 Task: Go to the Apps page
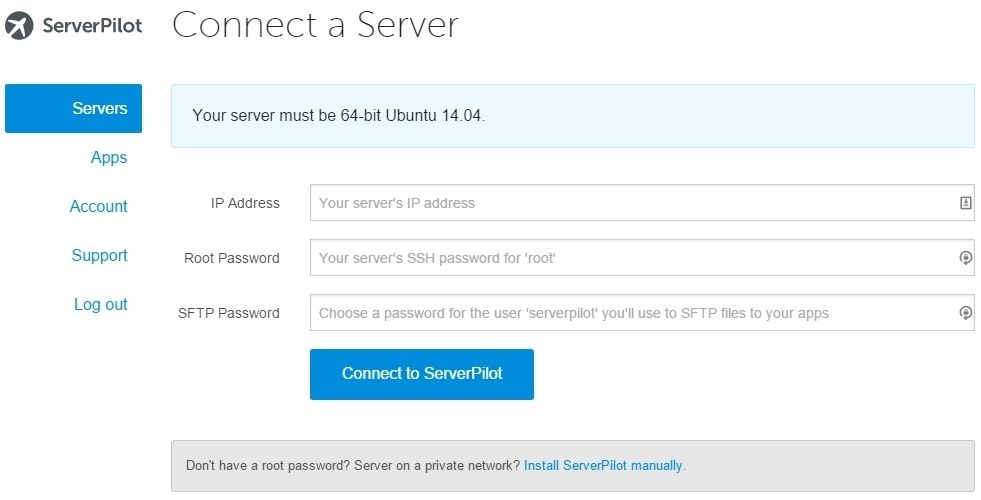click(x=109, y=158)
